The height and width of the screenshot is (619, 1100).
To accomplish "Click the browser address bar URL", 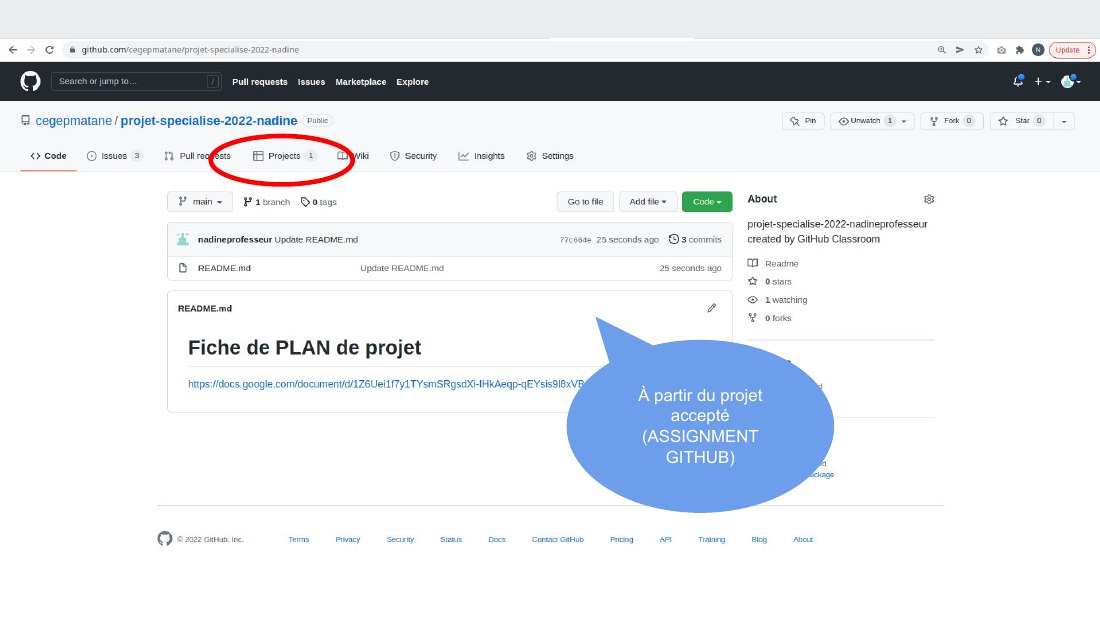I will click(190, 50).
